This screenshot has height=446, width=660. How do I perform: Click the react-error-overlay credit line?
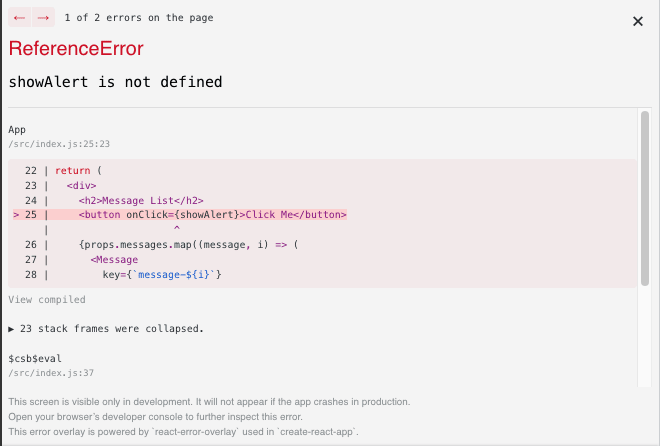tap(184, 432)
